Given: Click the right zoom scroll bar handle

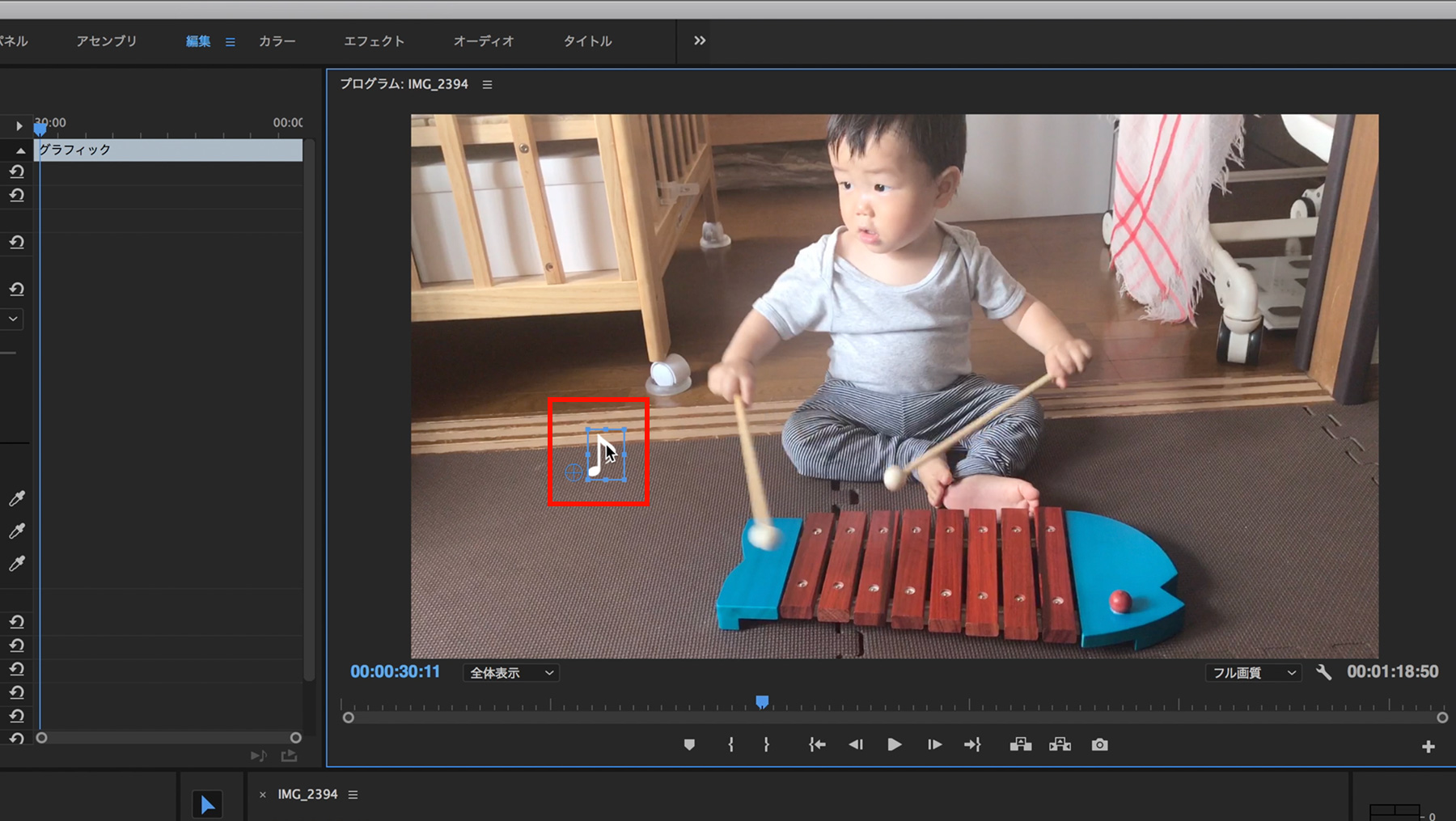Looking at the screenshot, I should (1442, 717).
